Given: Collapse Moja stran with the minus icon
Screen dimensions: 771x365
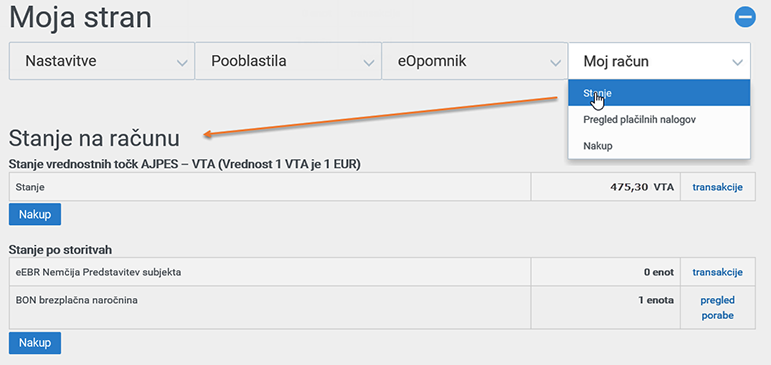Looking at the screenshot, I should pos(745,17).
